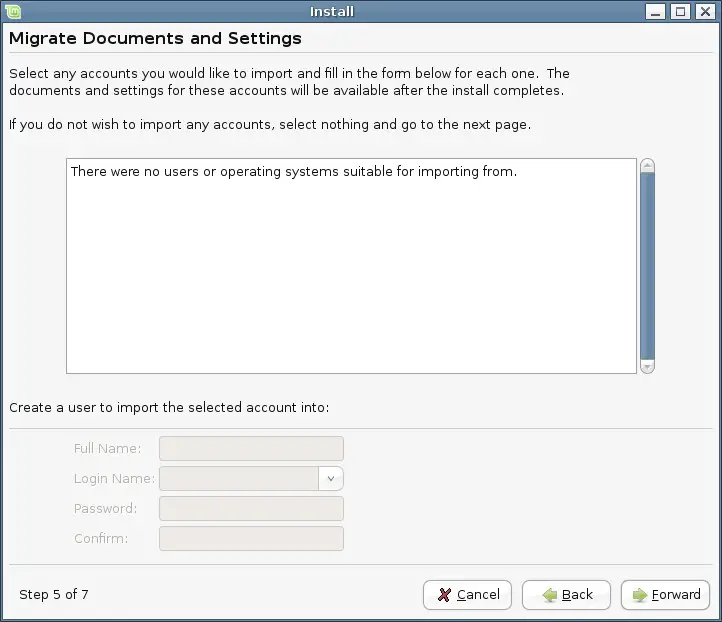
Task: Click the 'no users or operating systems' message
Action: [x=293, y=172]
